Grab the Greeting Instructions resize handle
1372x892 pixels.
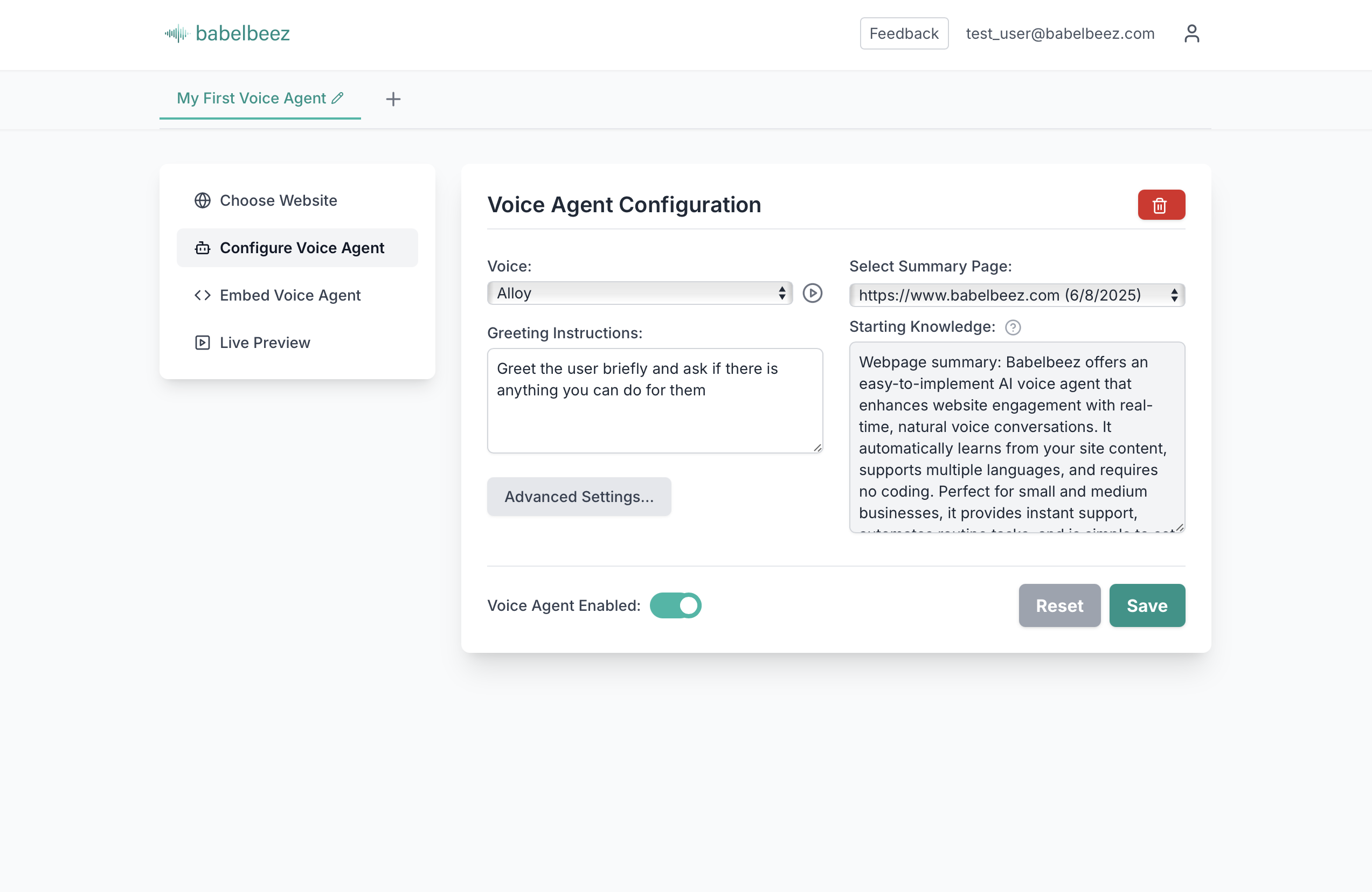817,448
